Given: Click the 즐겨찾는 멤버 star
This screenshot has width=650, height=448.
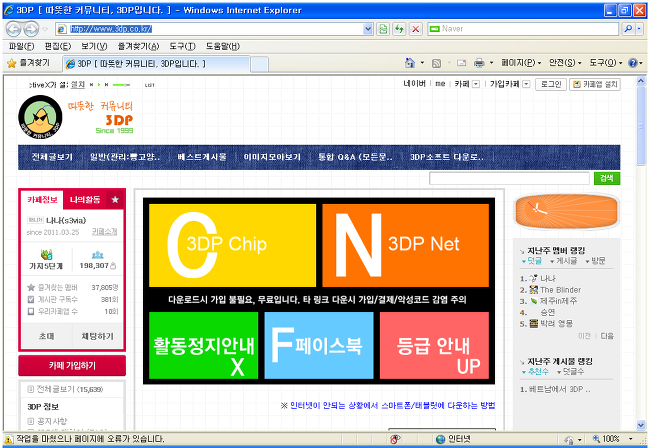Looking at the screenshot, I should (x=31, y=287).
